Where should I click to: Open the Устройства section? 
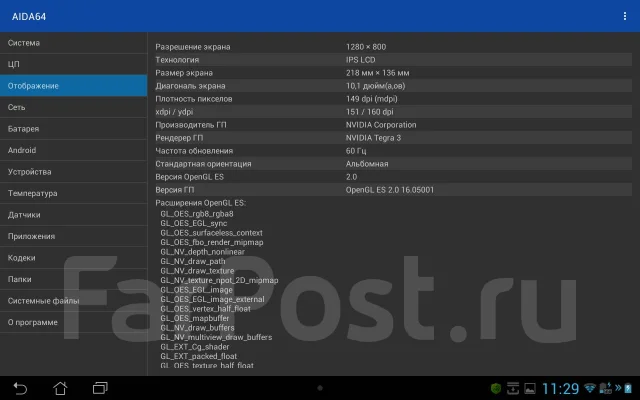73,172
